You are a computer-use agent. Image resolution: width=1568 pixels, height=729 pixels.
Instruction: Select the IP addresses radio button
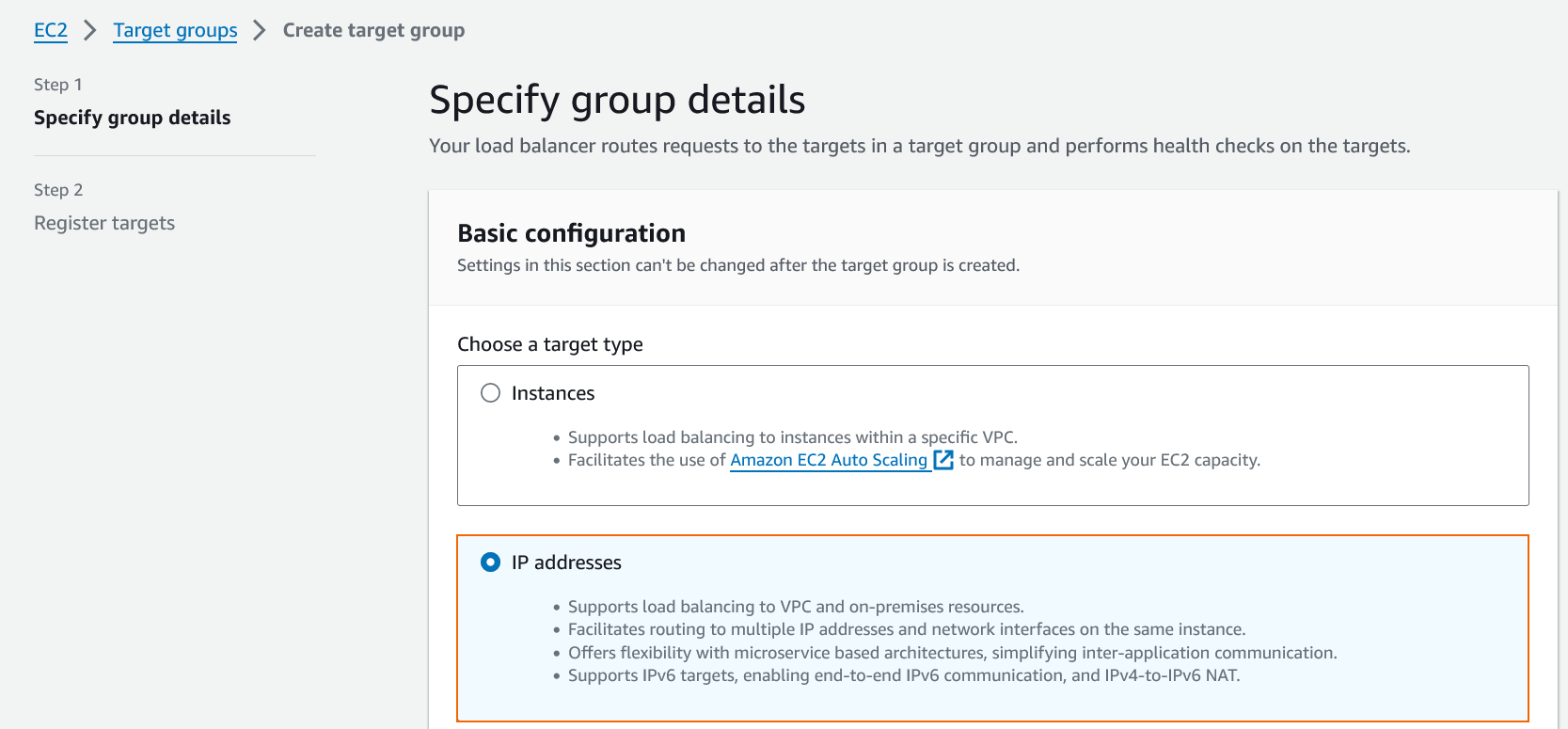click(490, 563)
